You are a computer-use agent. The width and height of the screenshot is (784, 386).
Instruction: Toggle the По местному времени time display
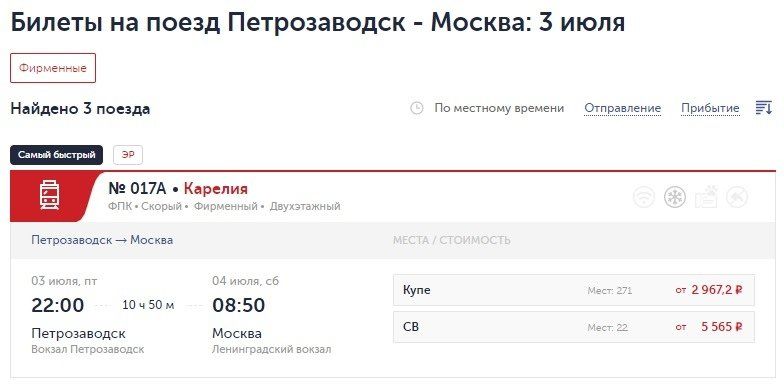pyautogui.click(x=499, y=108)
